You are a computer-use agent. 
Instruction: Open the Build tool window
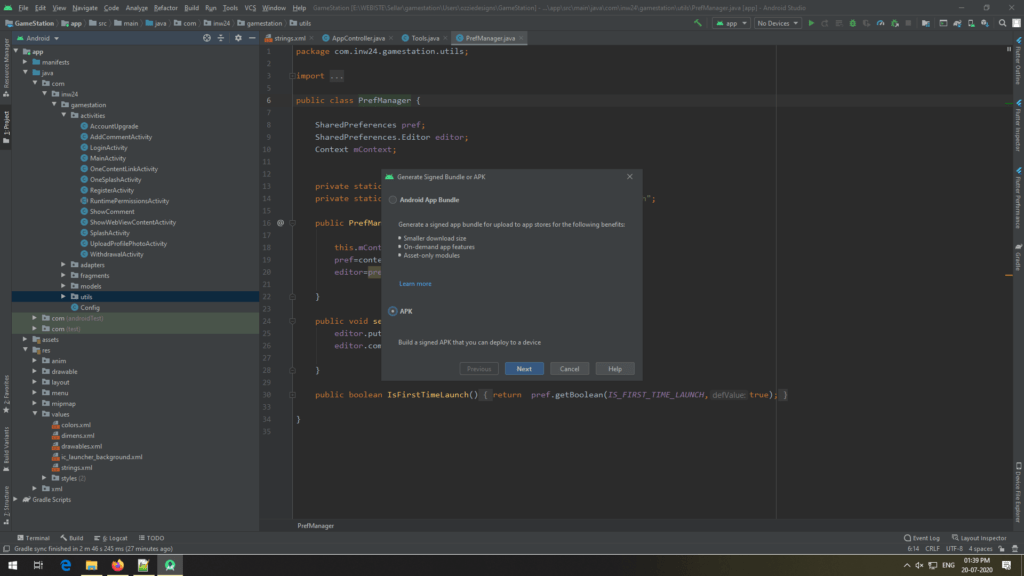pyautogui.click(x=72, y=538)
